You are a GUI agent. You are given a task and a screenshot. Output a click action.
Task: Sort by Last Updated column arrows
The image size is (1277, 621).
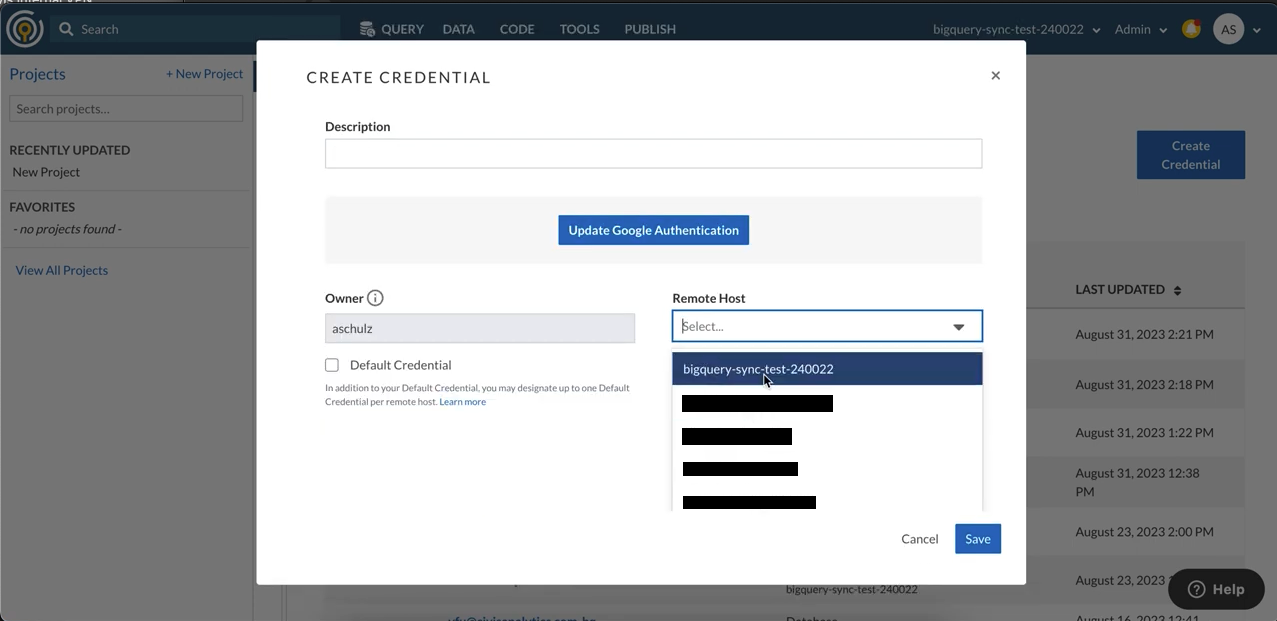coord(1177,290)
